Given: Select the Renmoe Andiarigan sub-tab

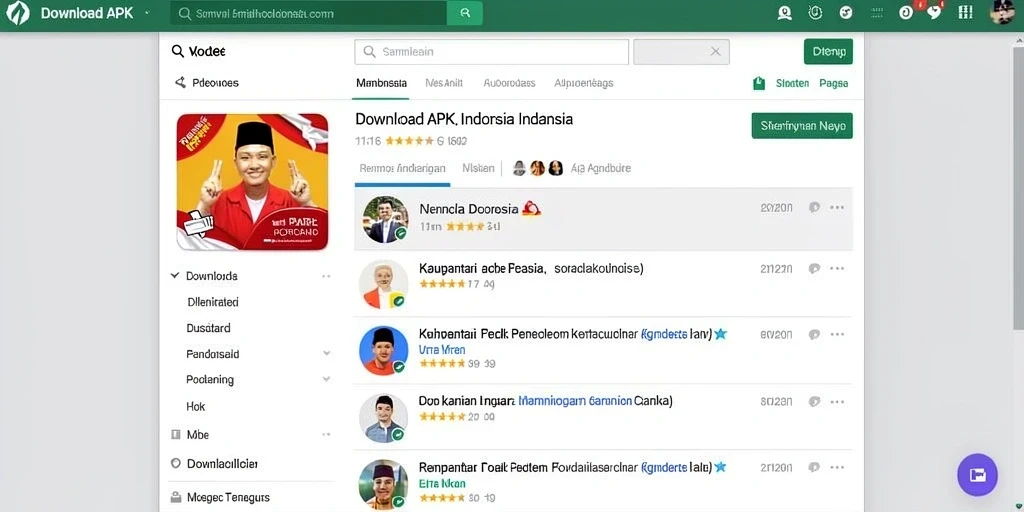Looking at the screenshot, I should (x=402, y=168).
